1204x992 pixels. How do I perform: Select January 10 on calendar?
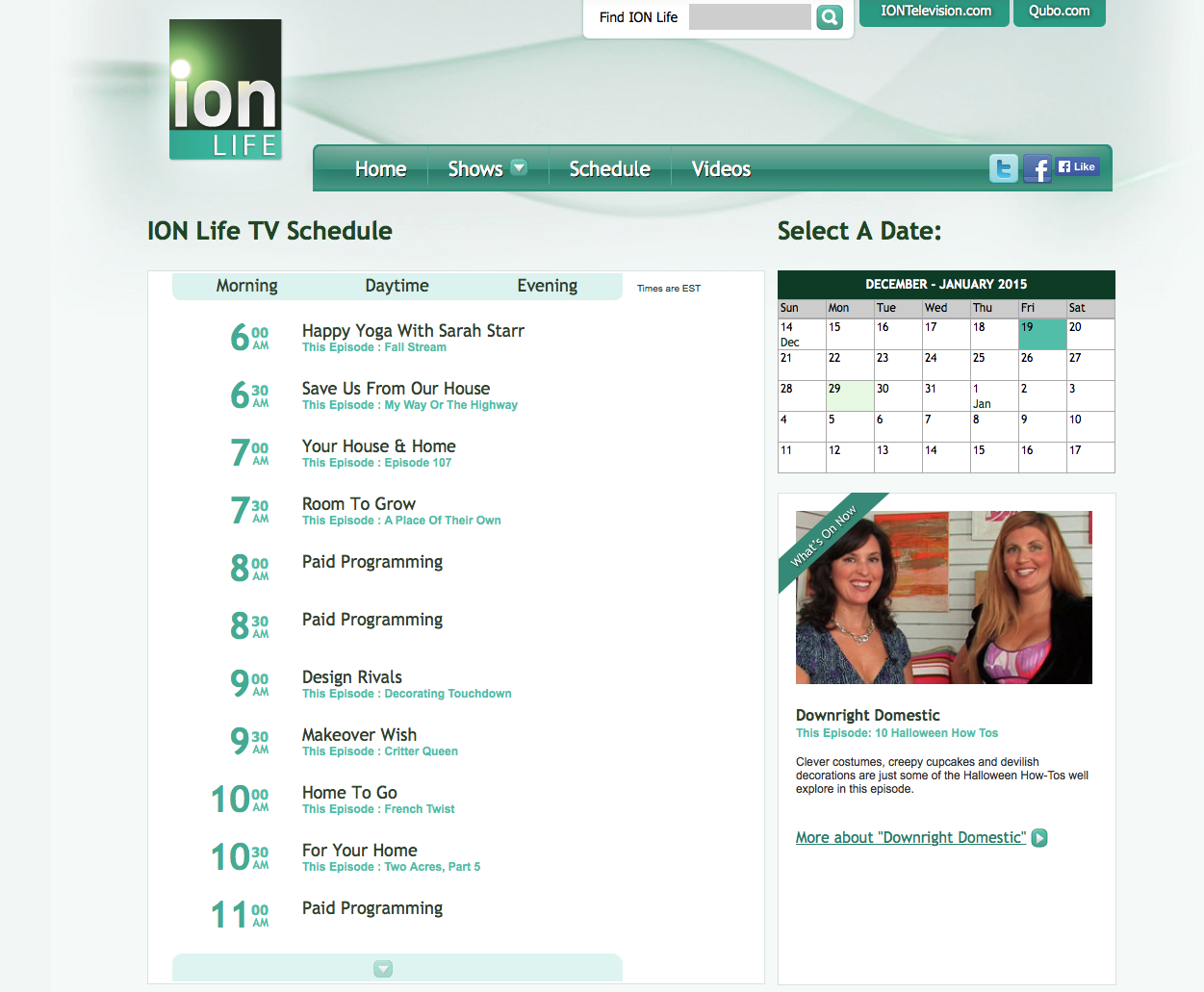[x=1090, y=426]
